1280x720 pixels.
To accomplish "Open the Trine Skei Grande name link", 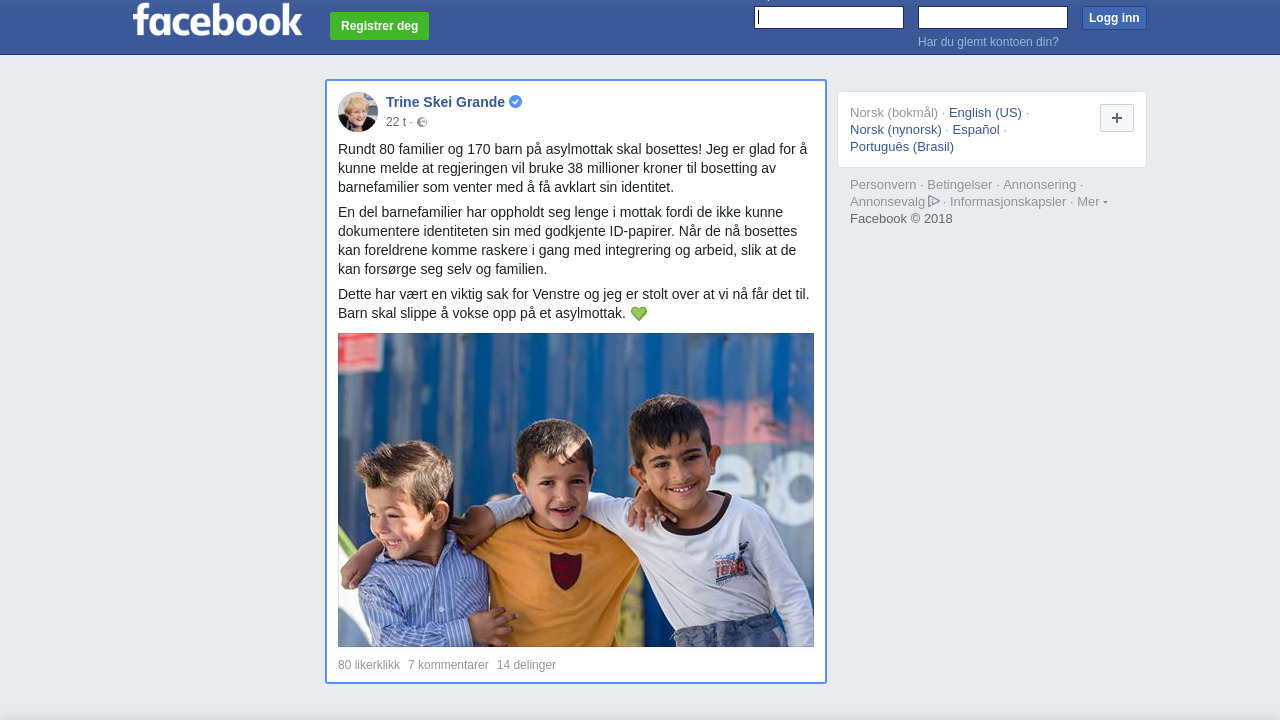I will tap(445, 102).
